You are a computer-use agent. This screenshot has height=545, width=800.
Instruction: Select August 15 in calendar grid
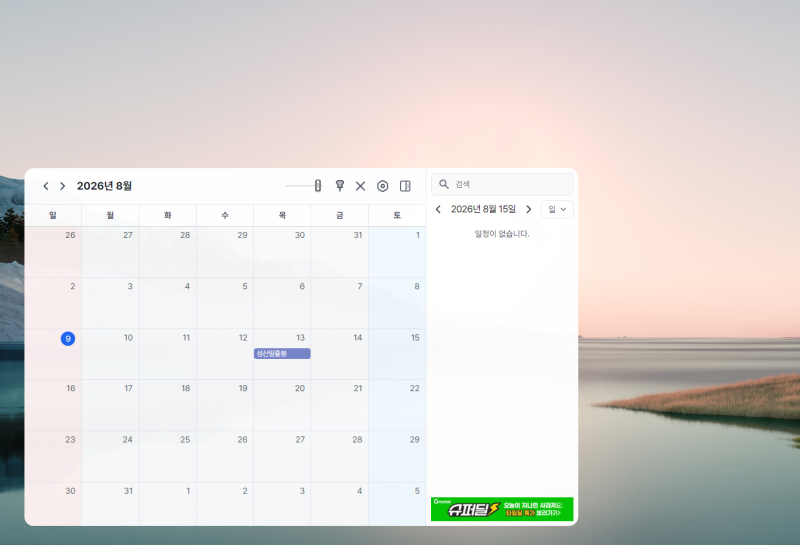click(x=397, y=354)
